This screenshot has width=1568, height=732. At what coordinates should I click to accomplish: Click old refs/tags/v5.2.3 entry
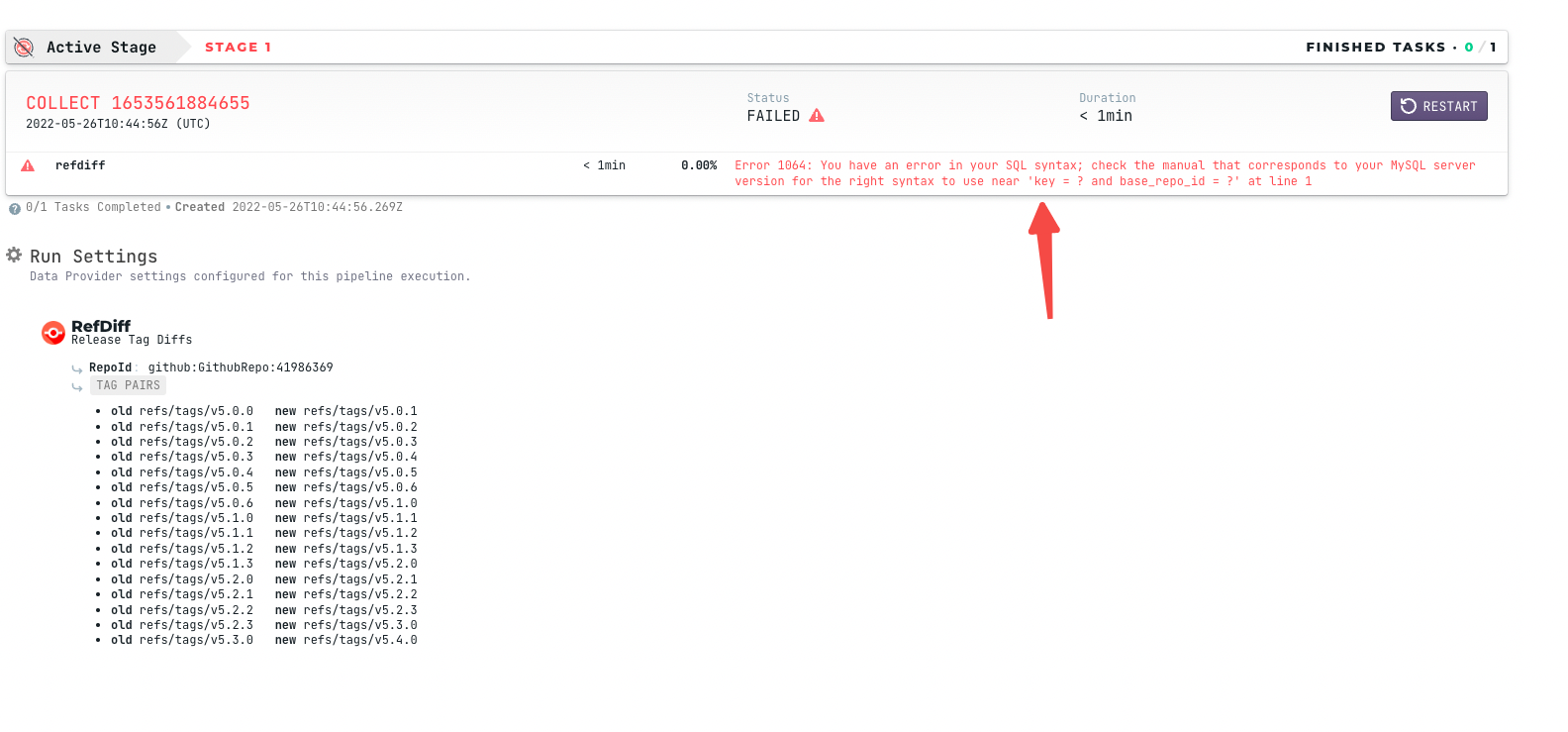[182, 625]
